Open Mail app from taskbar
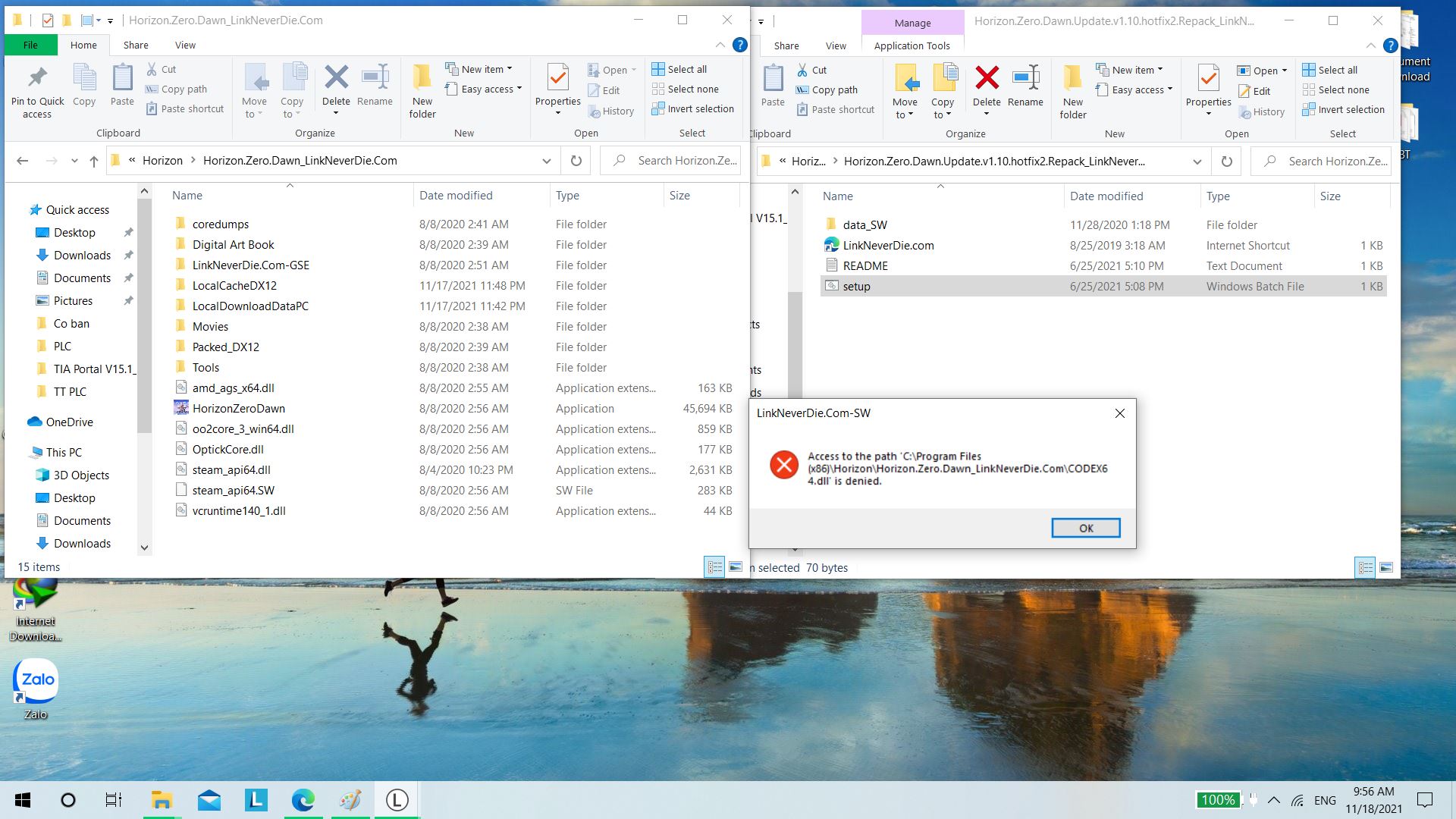The height and width of the screenshot is (819, 1456). tap(209, 800)
